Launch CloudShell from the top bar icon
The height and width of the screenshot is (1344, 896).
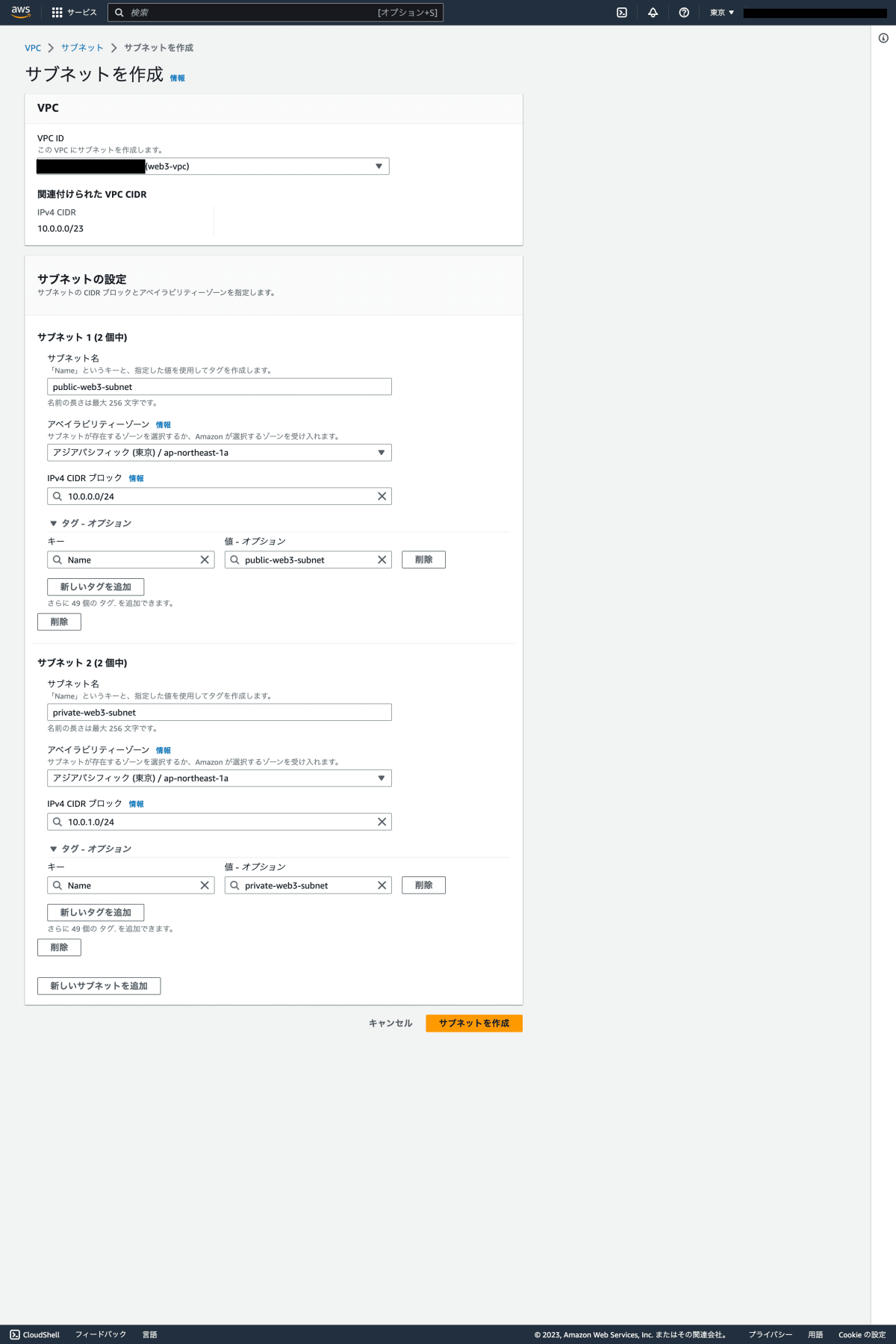tap(622, 13)
